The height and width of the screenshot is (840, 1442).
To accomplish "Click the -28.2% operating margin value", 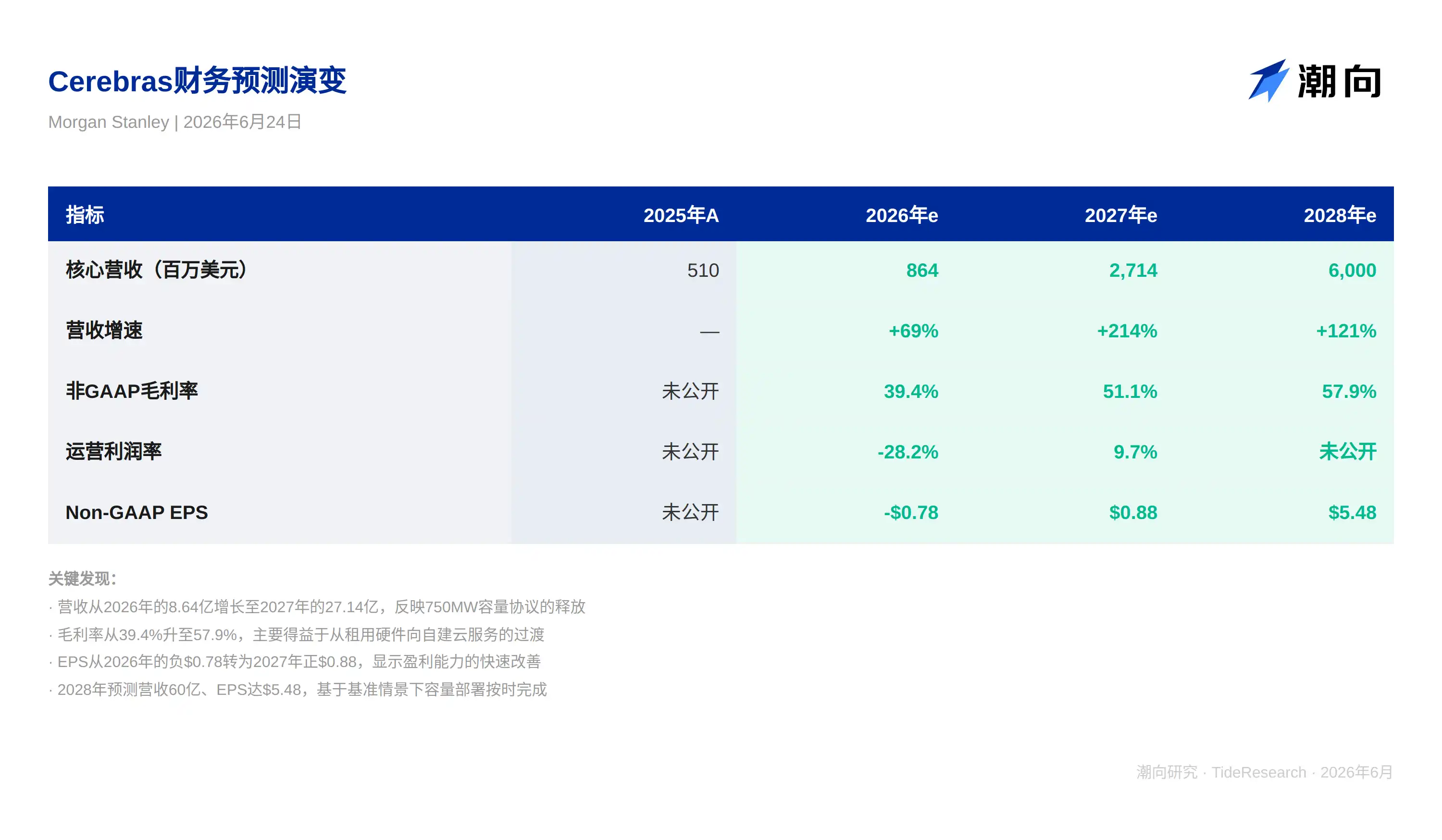I will click(x=908, y=452).
